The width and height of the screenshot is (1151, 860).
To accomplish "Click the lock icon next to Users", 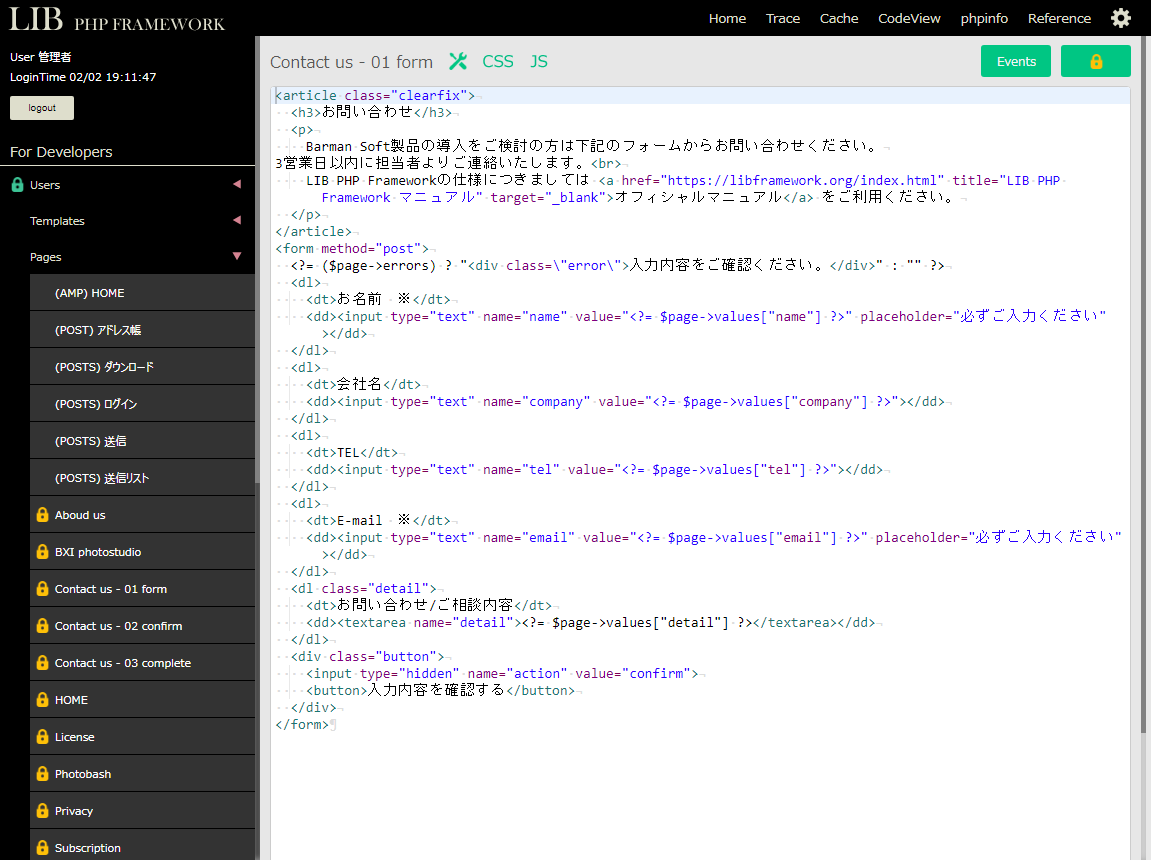I will 17,184.
